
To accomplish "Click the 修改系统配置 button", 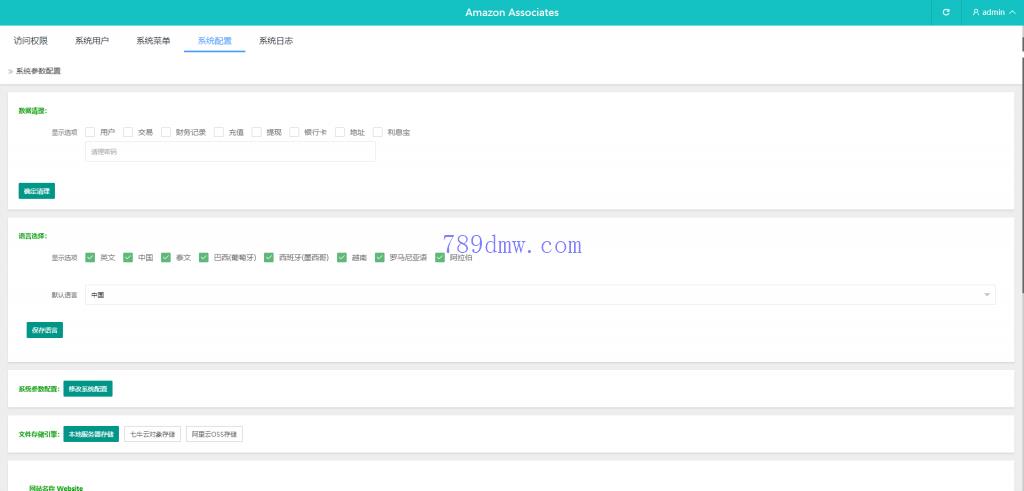I will 88,388.
